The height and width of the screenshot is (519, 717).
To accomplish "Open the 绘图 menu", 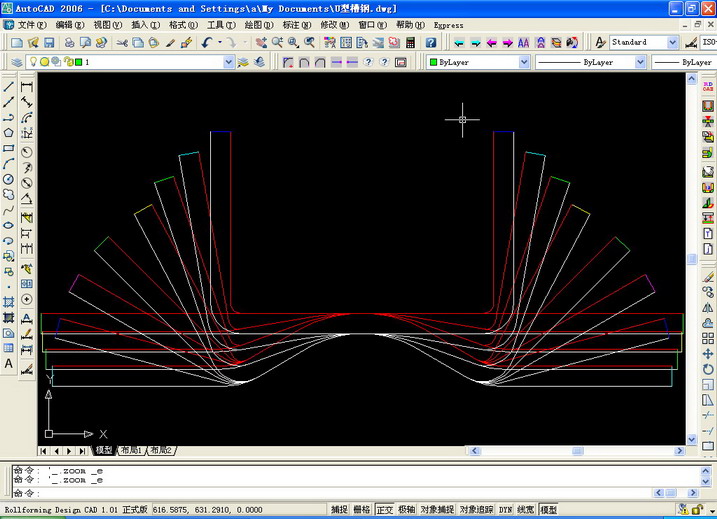I will coord(259,25).
